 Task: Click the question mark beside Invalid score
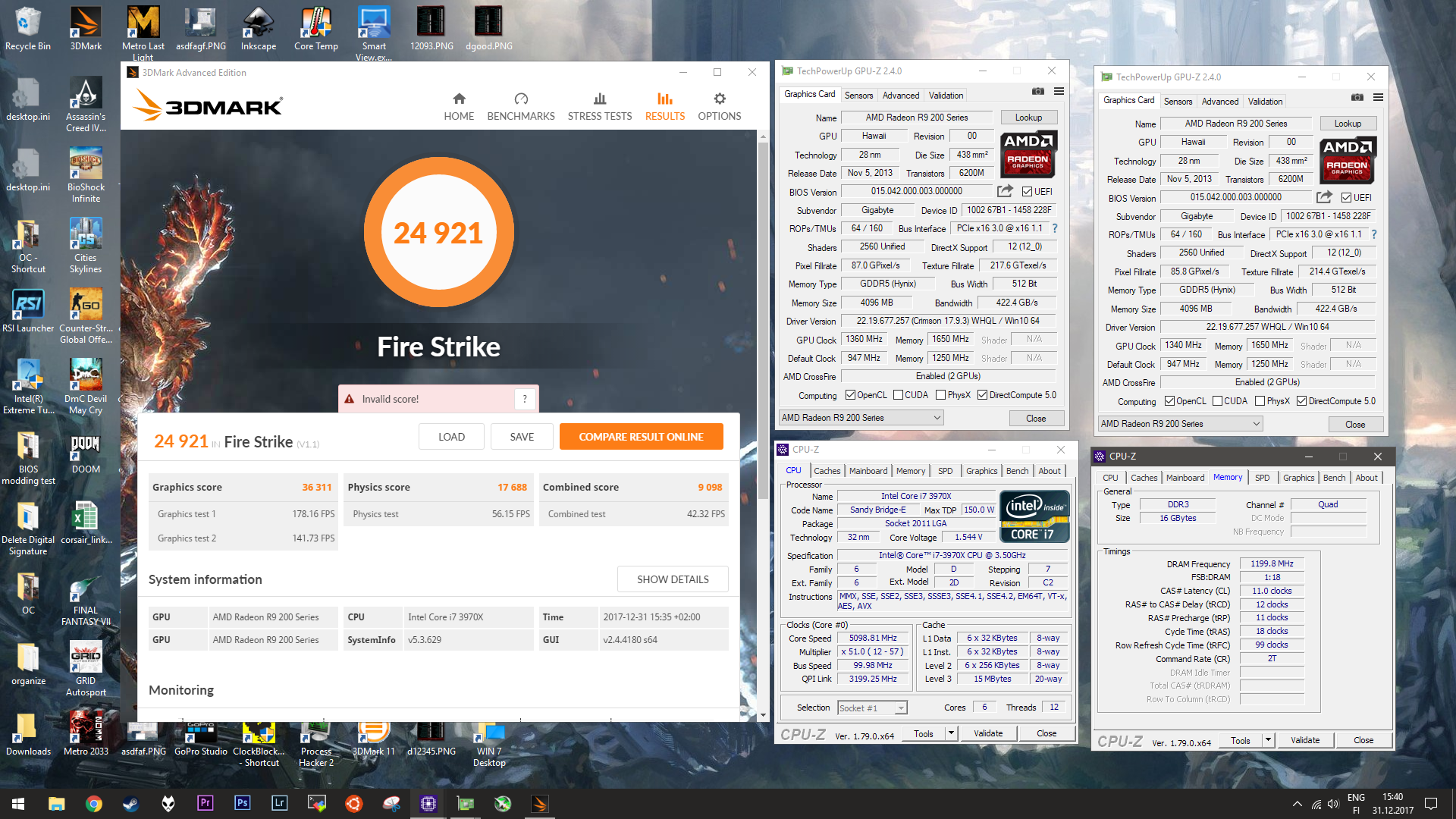pyautogui.click(x=525, y=399)
